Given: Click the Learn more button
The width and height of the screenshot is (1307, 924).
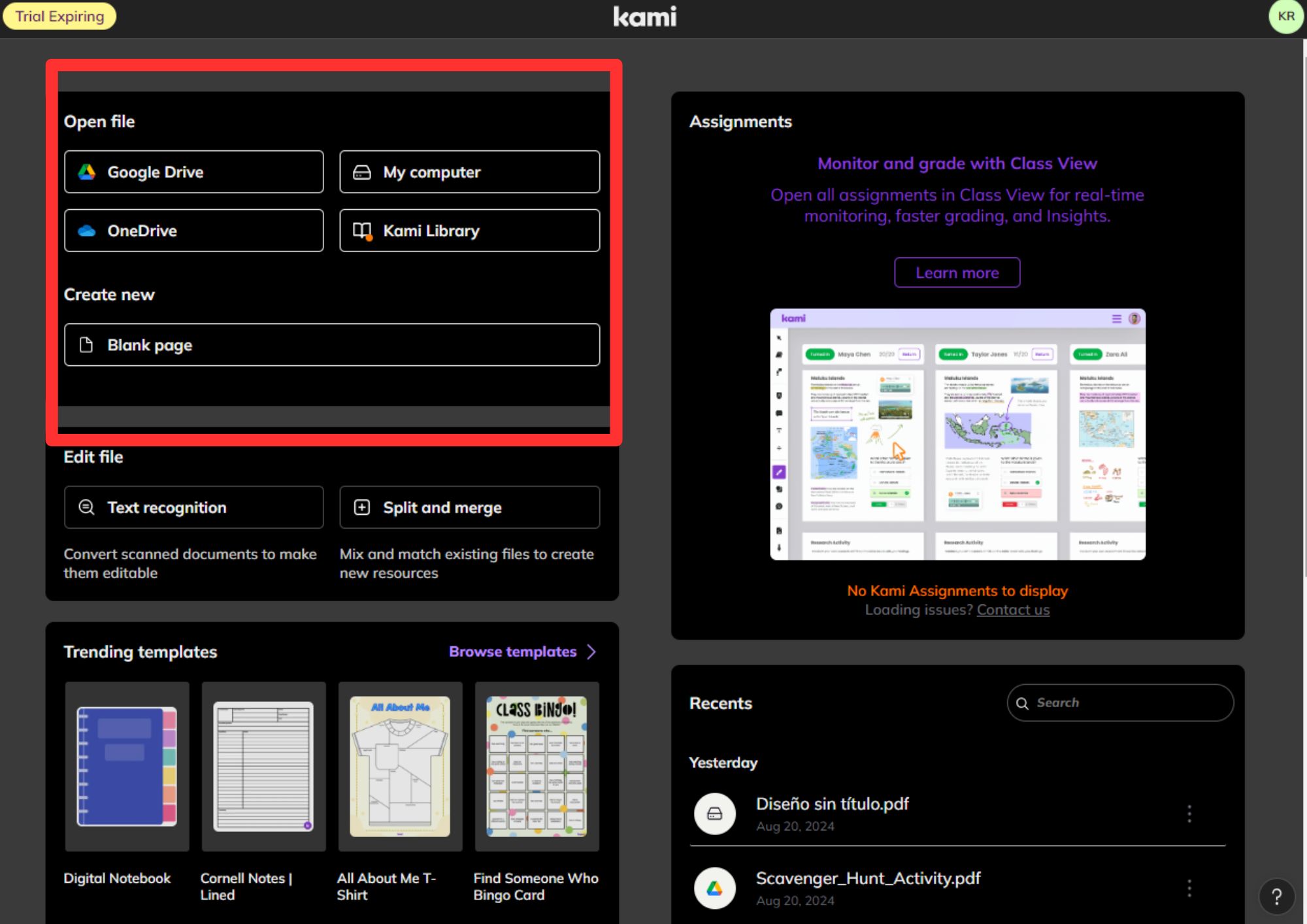Looking at the screenshot, I should 957,272.
